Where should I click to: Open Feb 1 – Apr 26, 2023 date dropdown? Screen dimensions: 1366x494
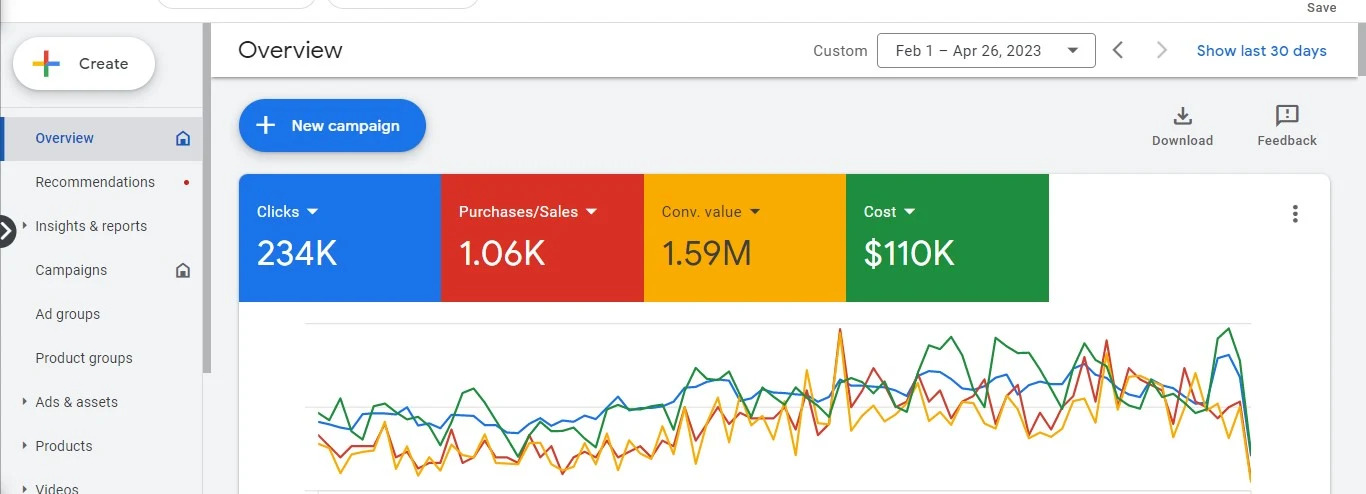(x=986, y=50)
